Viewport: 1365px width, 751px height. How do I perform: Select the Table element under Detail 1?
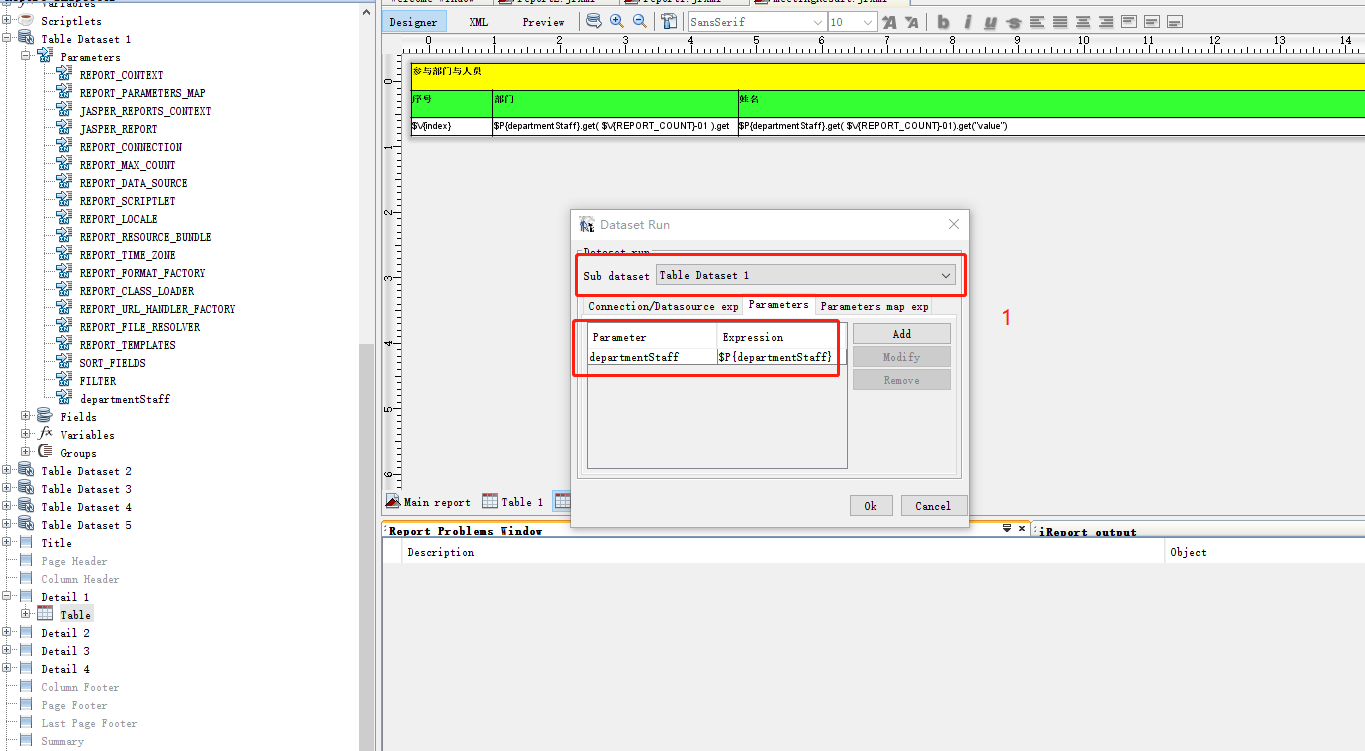[x=75, y=615]
